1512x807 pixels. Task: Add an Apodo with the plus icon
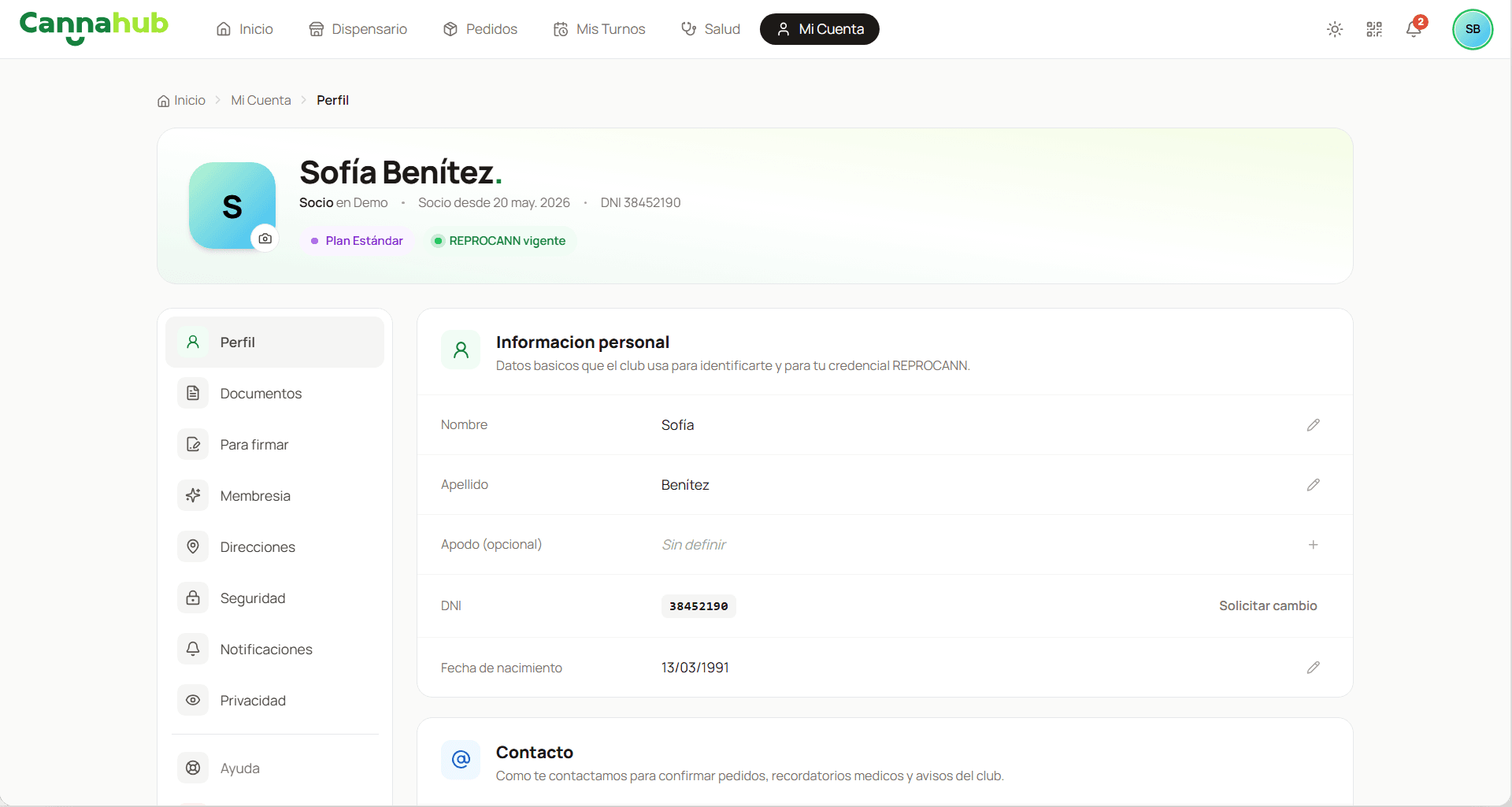pyautogui.click(x=1313, y=545)
